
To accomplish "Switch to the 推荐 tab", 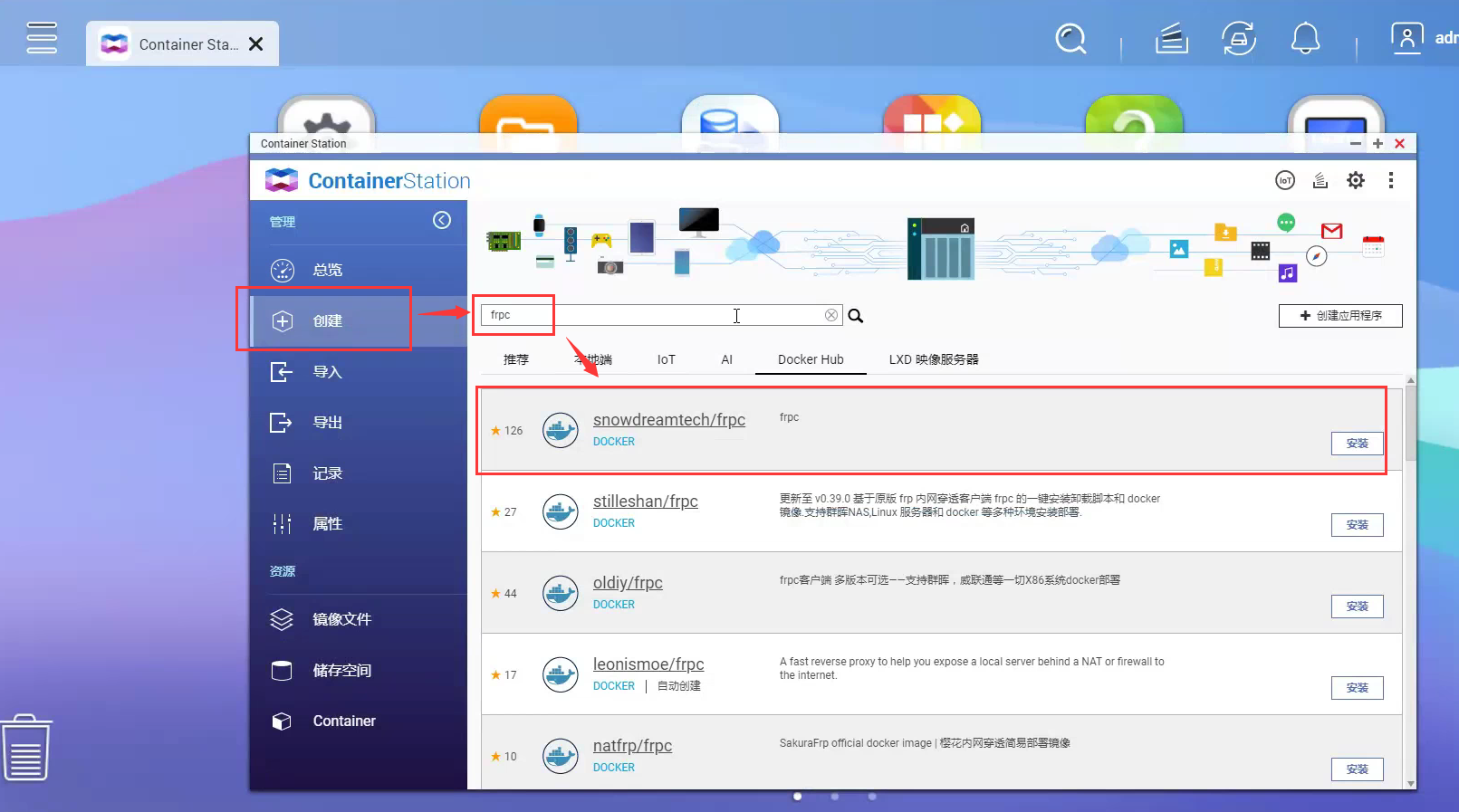I will pos(516,359).
